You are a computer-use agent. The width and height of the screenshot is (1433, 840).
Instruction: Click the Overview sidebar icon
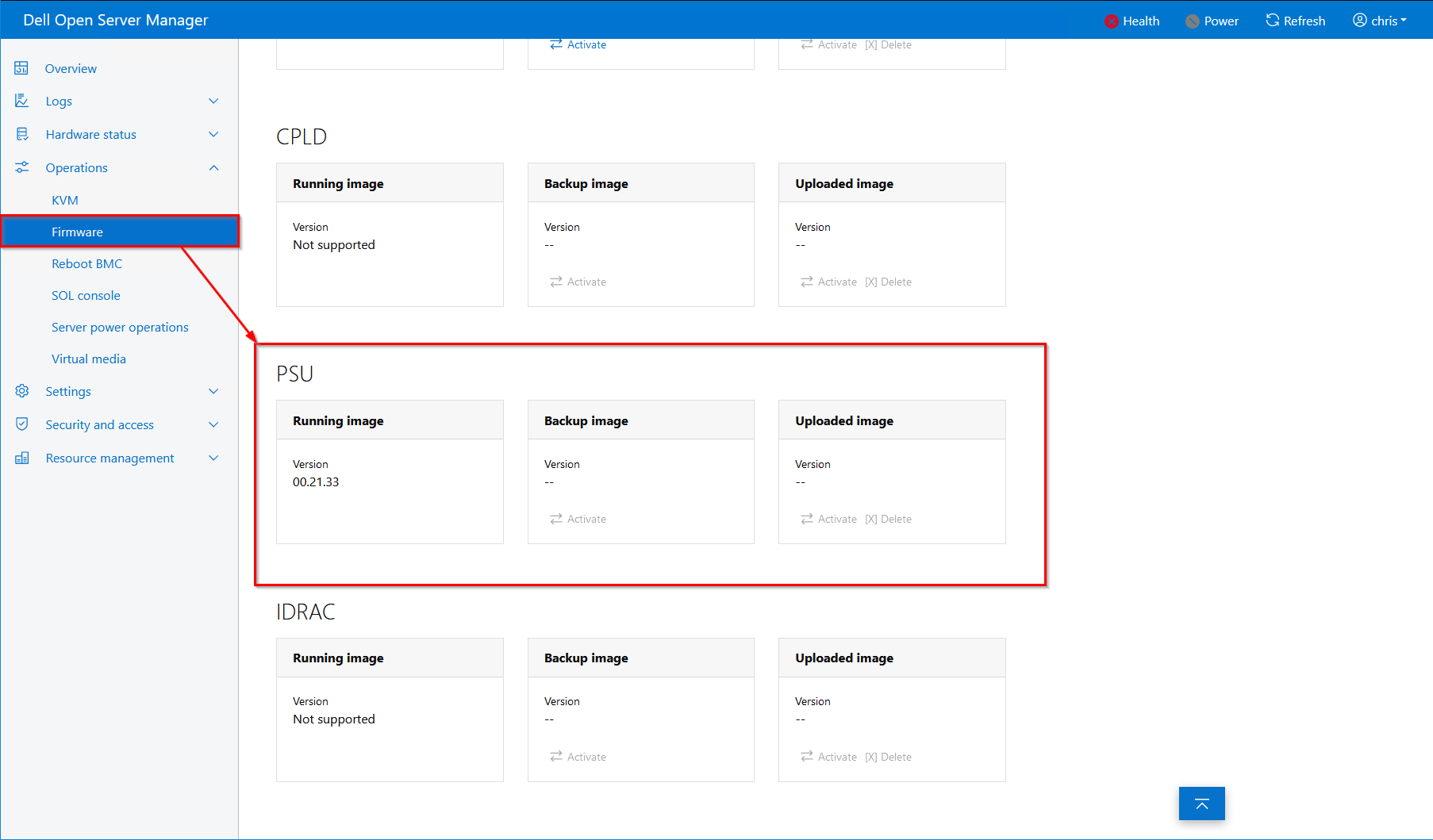coord(21,68)
